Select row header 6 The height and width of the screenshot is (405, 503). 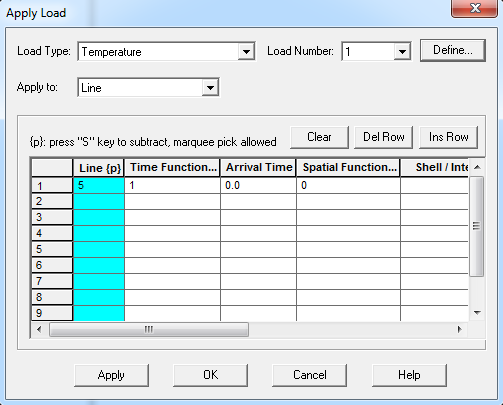coord(52,265)
